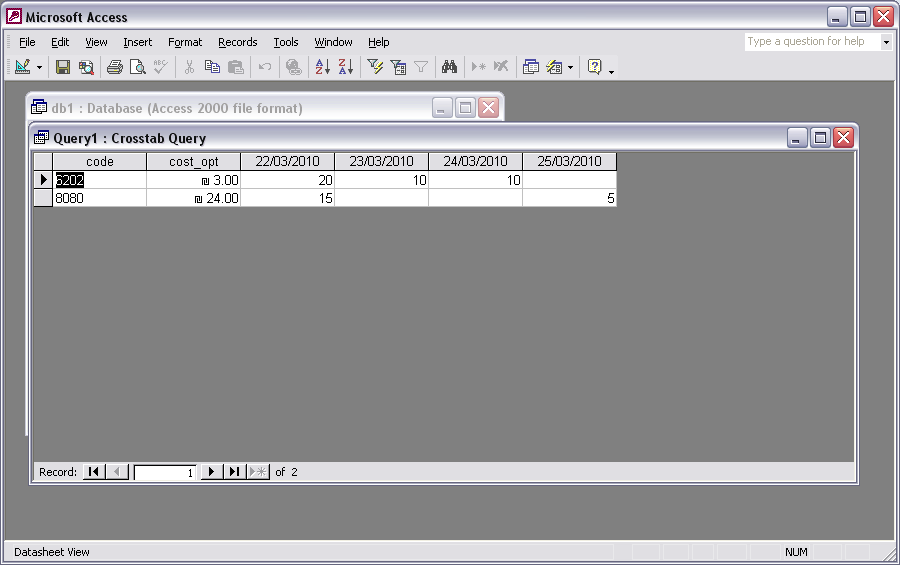
Task: Expand the View button dropdown arrow
Action: pyautogui.click(x=40, y=67)
